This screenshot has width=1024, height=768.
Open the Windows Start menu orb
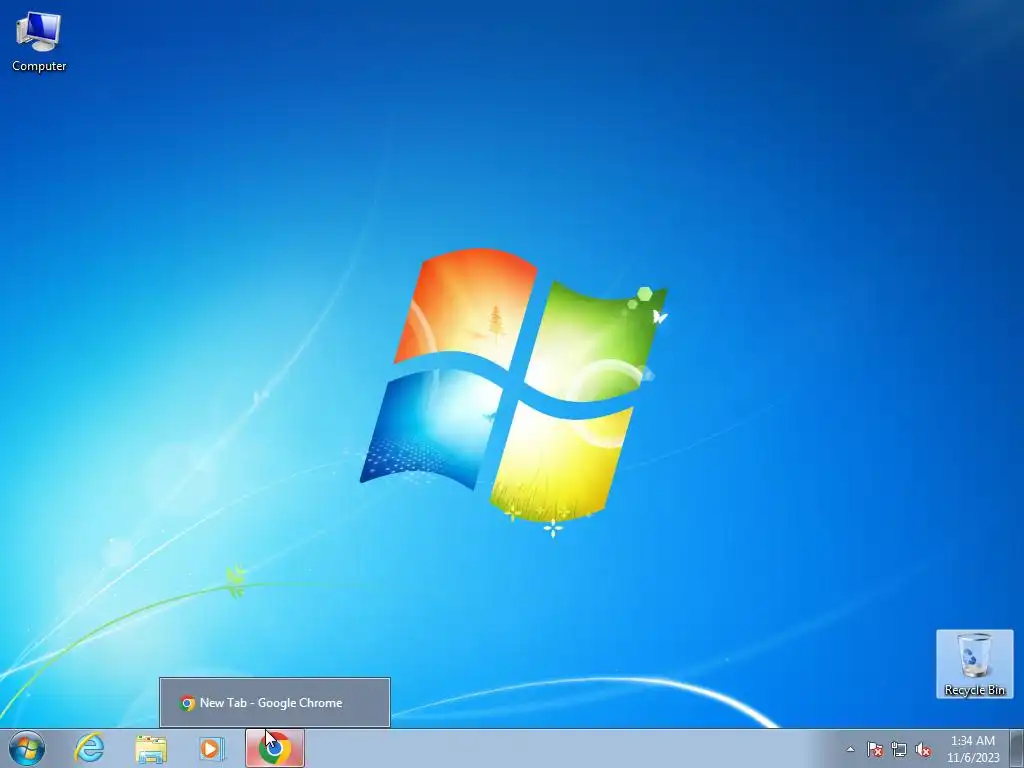tap(27, 748)
